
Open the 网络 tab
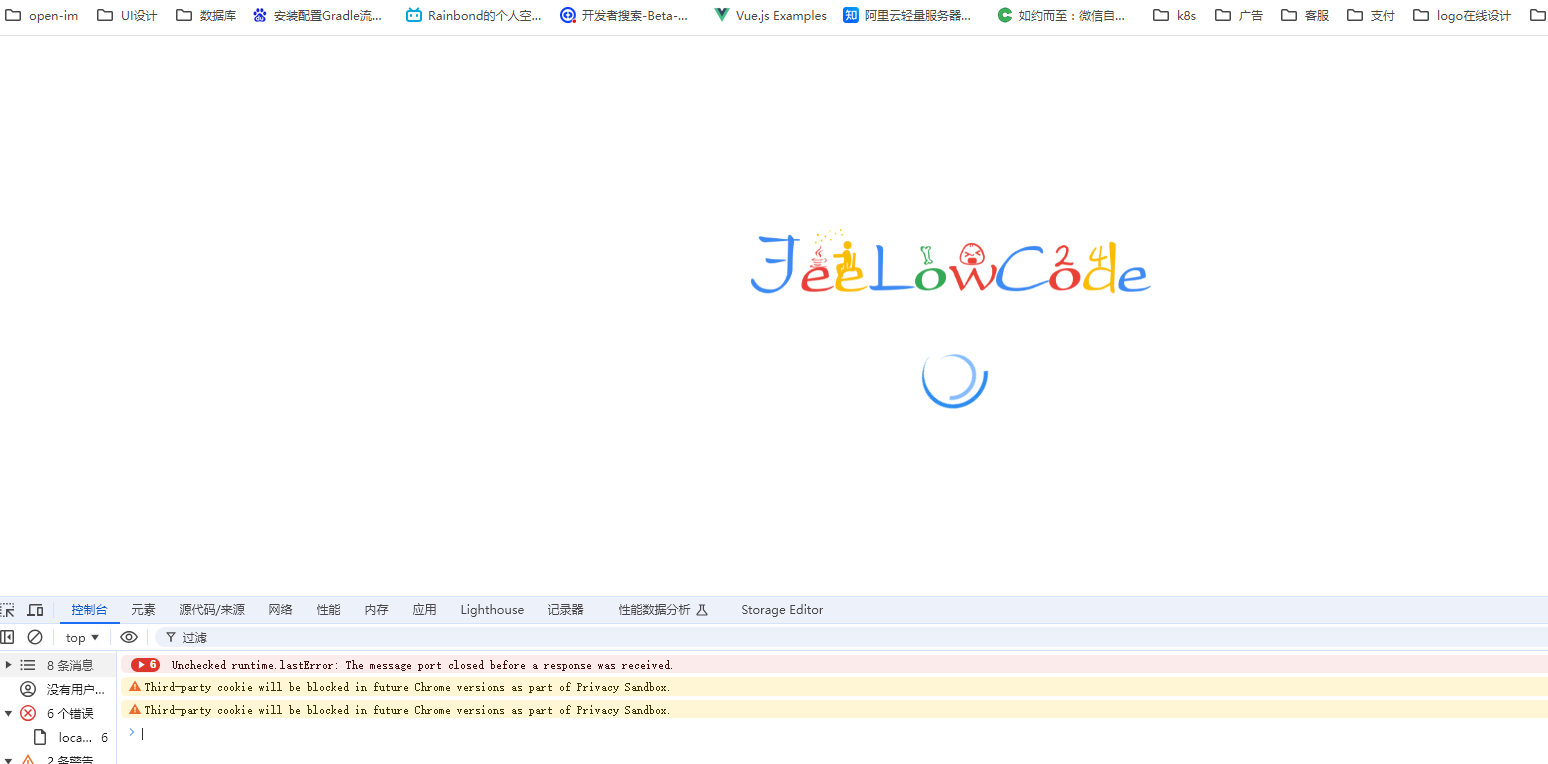(x=280, y=610)
